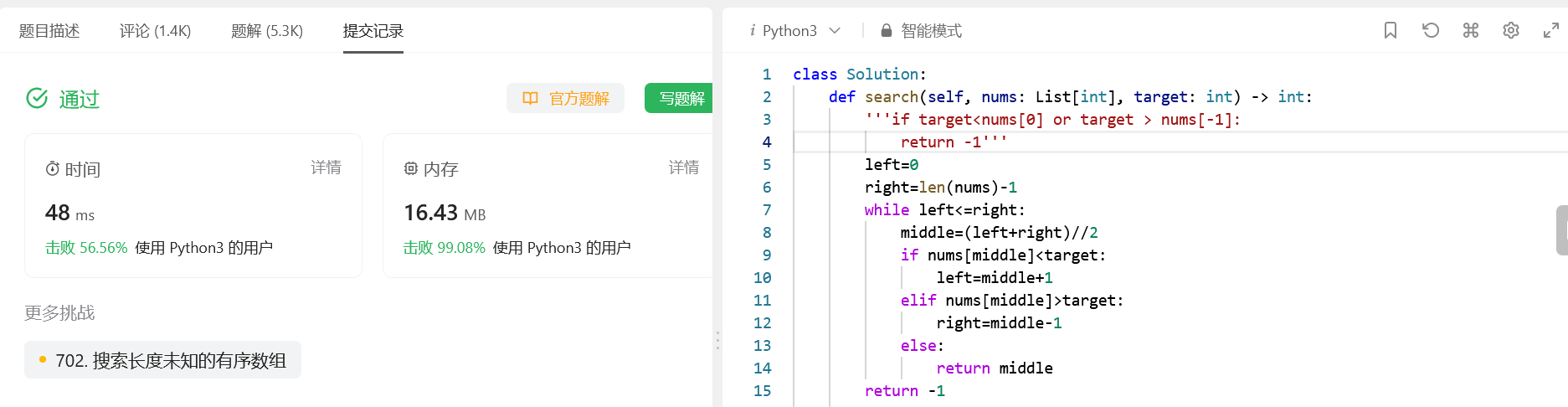This screenshot has height=407, width=1568.
Task: Click the lock icon beside 智能模式
Action: click(886, 31)
